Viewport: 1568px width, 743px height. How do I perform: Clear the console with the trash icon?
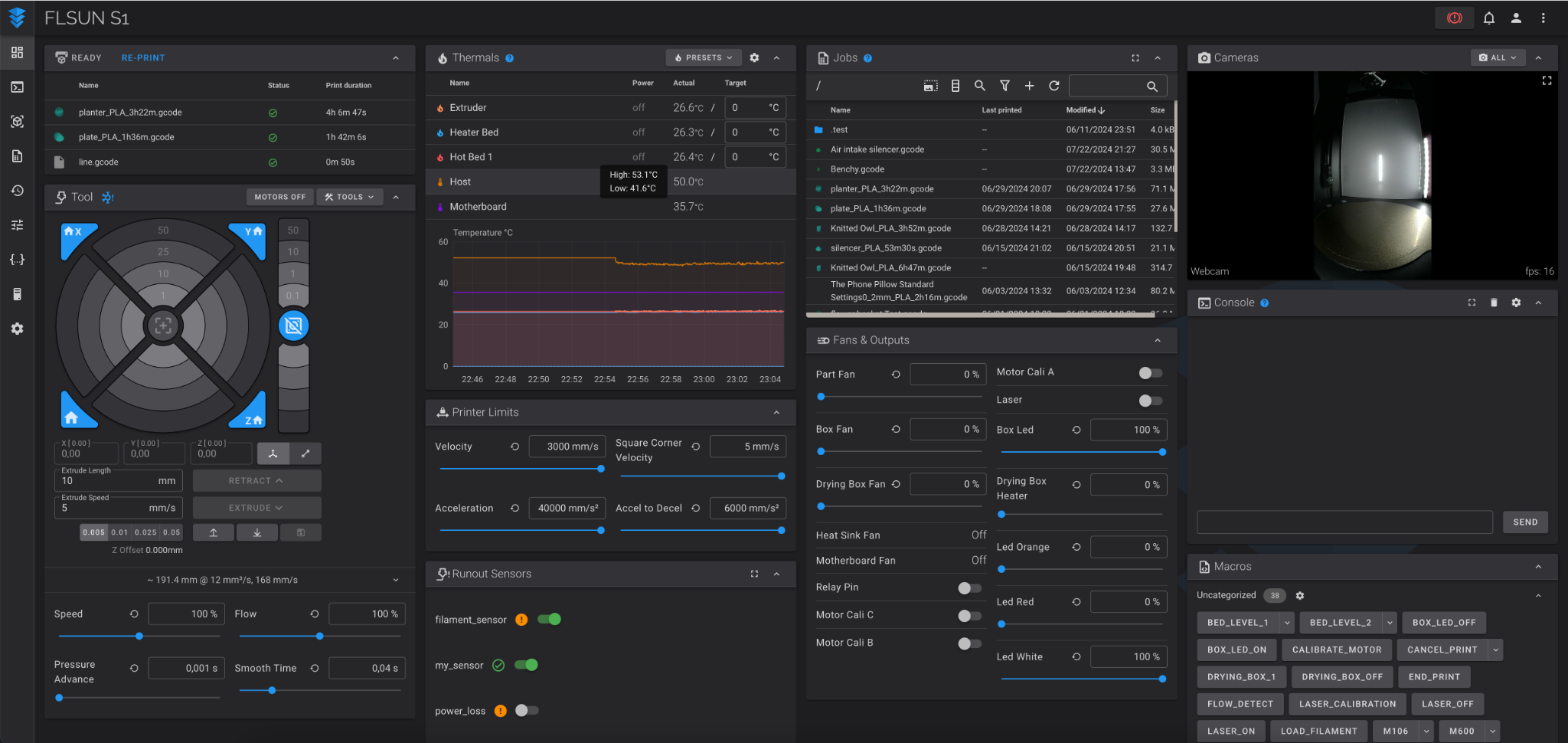(1493, 303)
